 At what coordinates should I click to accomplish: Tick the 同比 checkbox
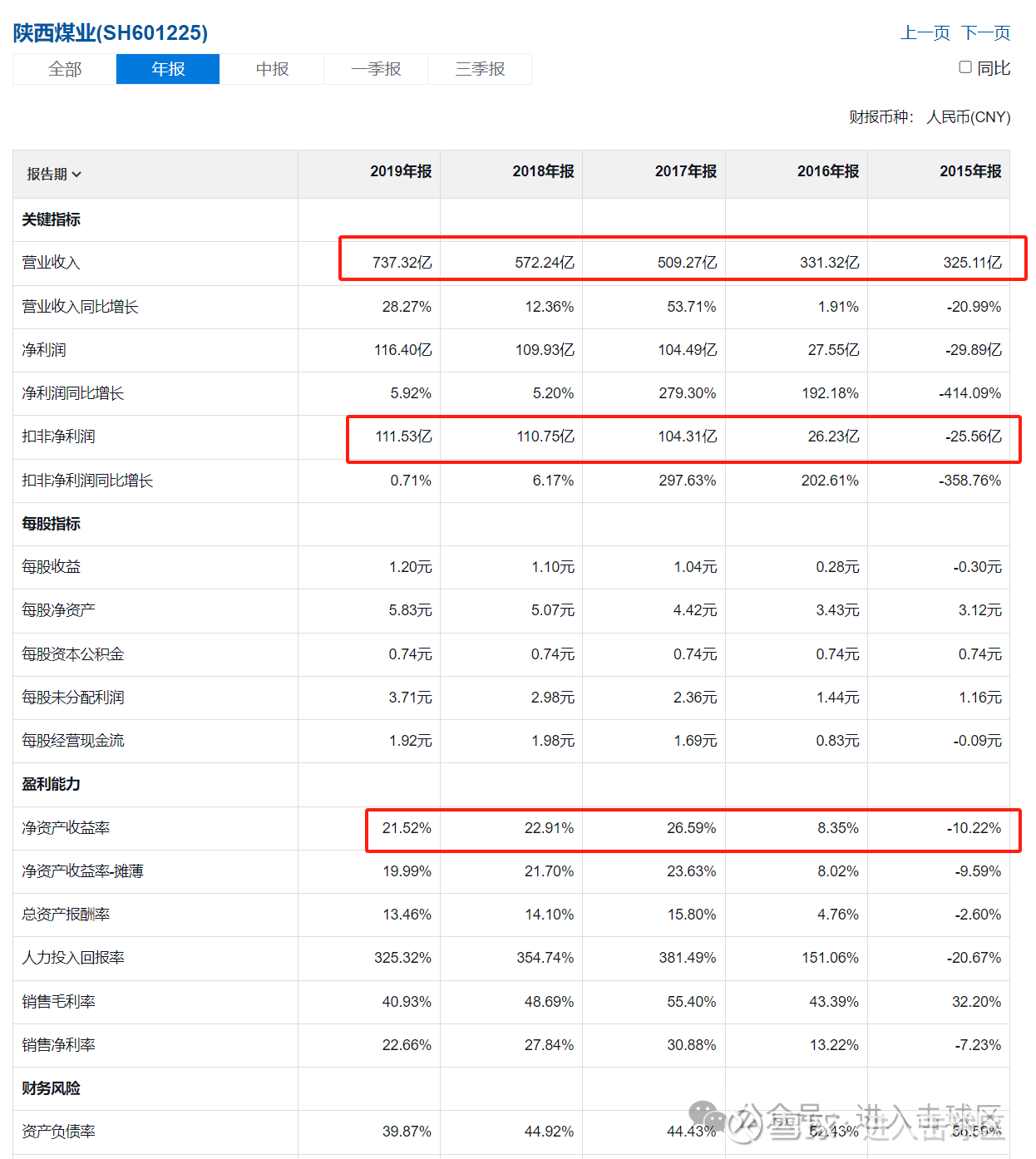click(x=965, y=67)
